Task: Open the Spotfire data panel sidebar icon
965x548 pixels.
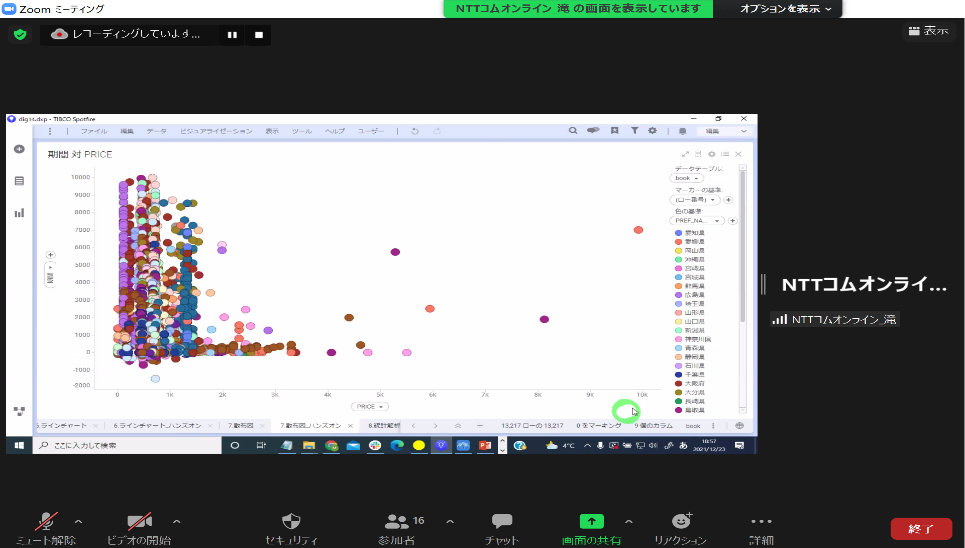Action: click(x=19, y=180)
